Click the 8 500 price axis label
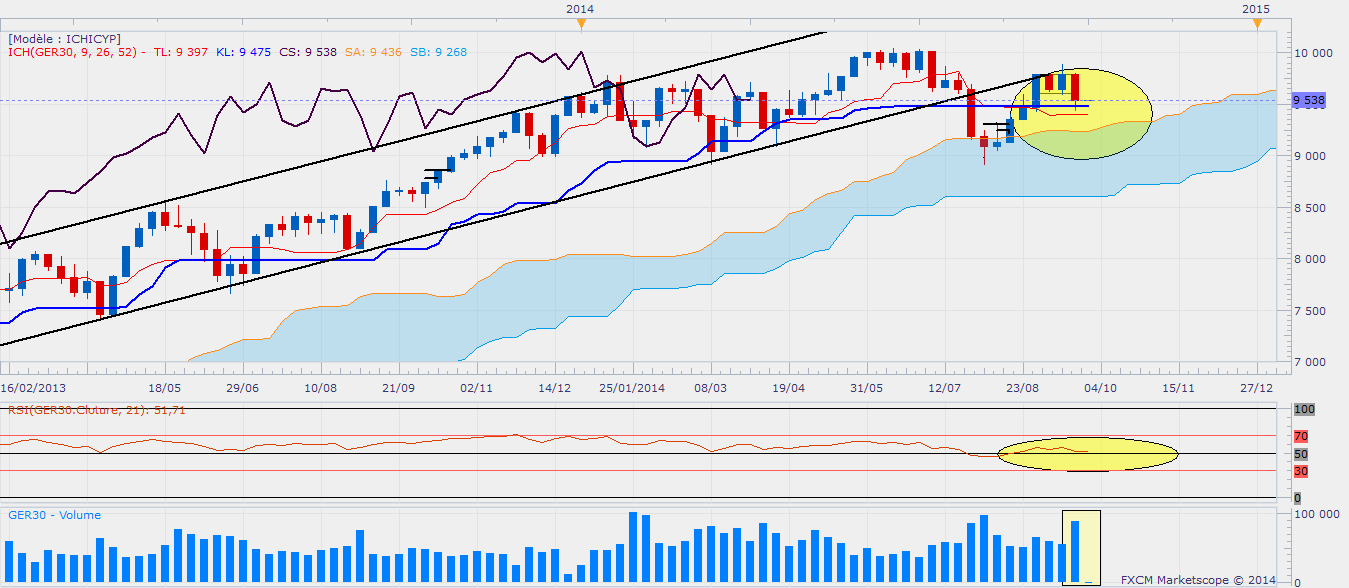1349x588 pixels. [x=1309, y=208]
